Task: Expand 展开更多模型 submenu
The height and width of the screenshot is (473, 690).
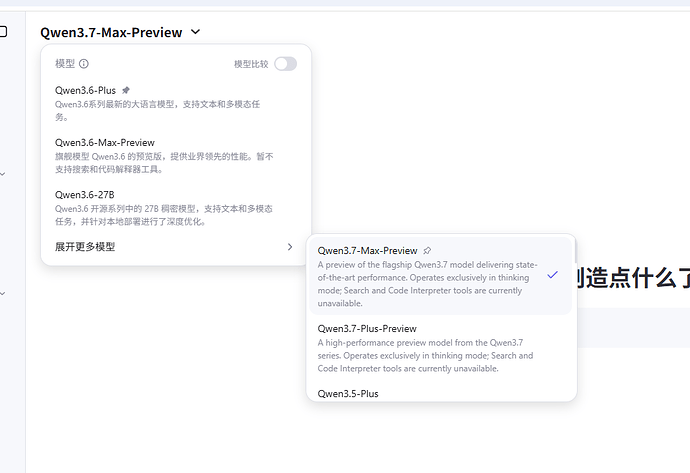Action: (176, 247)
